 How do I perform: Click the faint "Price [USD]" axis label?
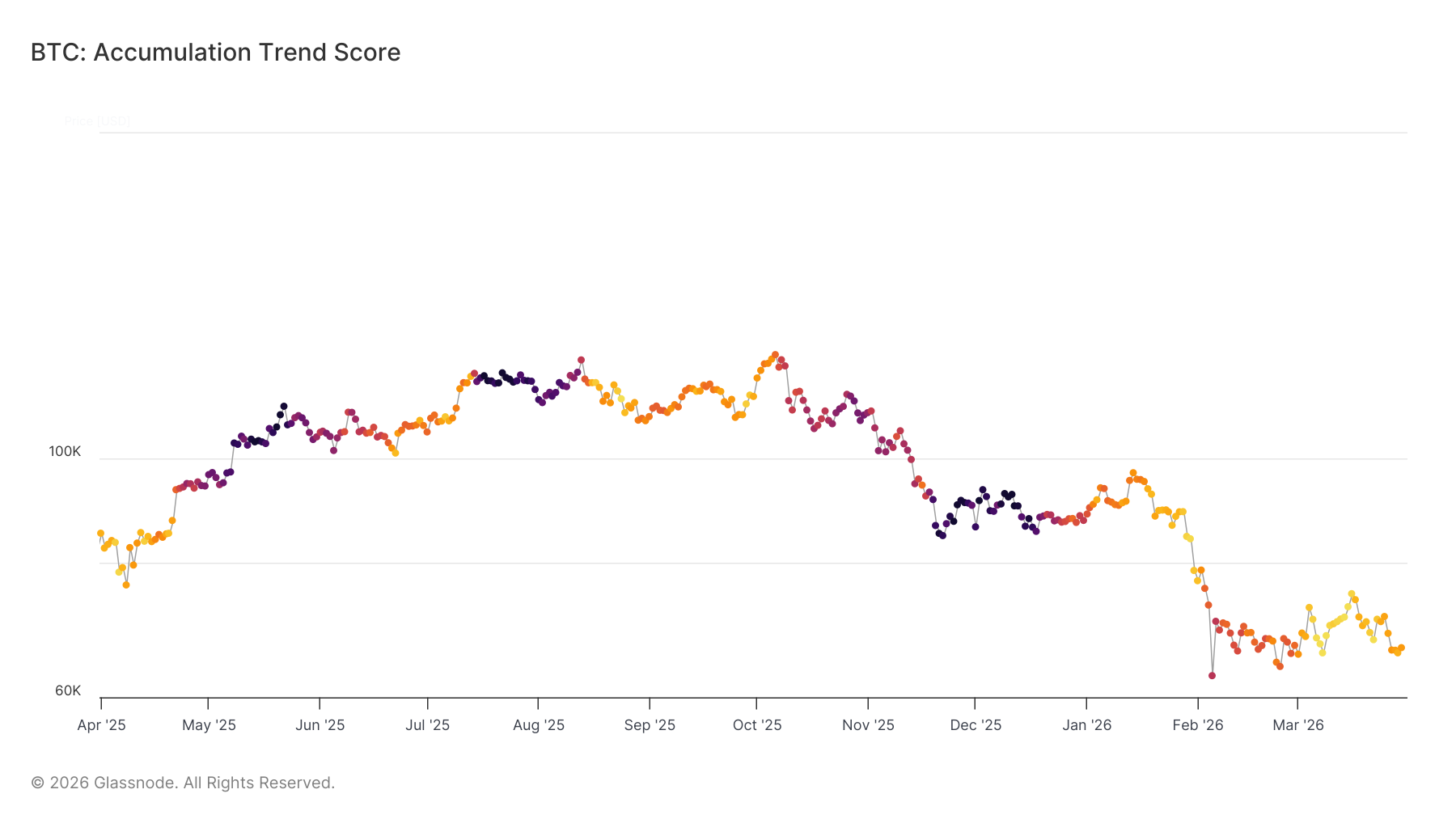[97, 121]
